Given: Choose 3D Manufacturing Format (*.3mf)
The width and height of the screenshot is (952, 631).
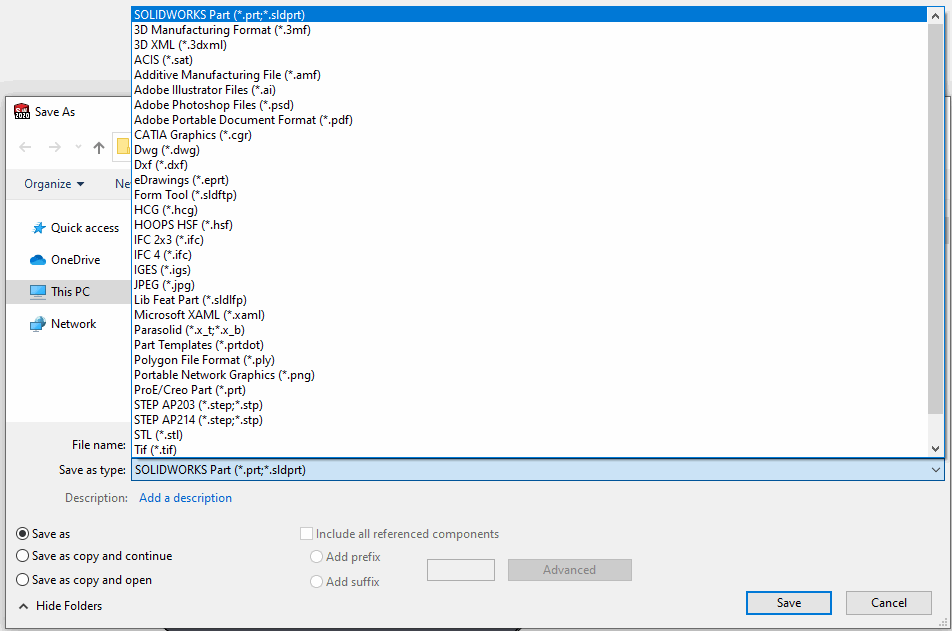Looking at the screenshot, I should point(529,30).
